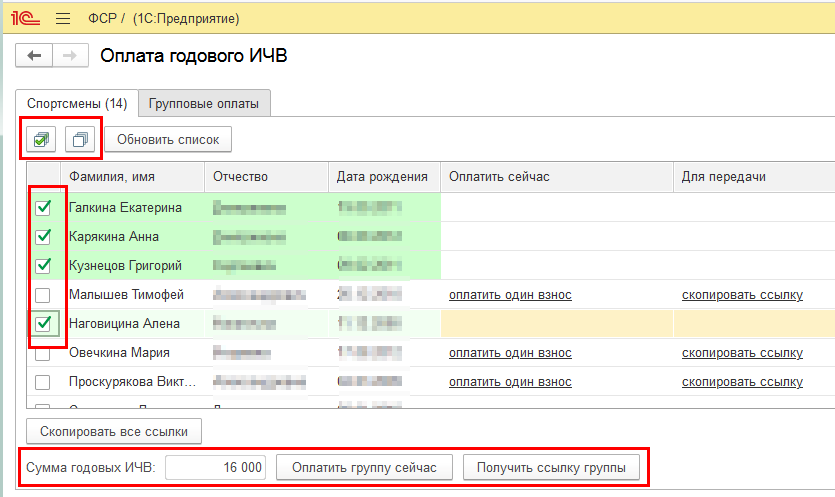Select the Спортсмены (14) tab
The height and width of the screenshot is (497, 835).
coord(77,103)
